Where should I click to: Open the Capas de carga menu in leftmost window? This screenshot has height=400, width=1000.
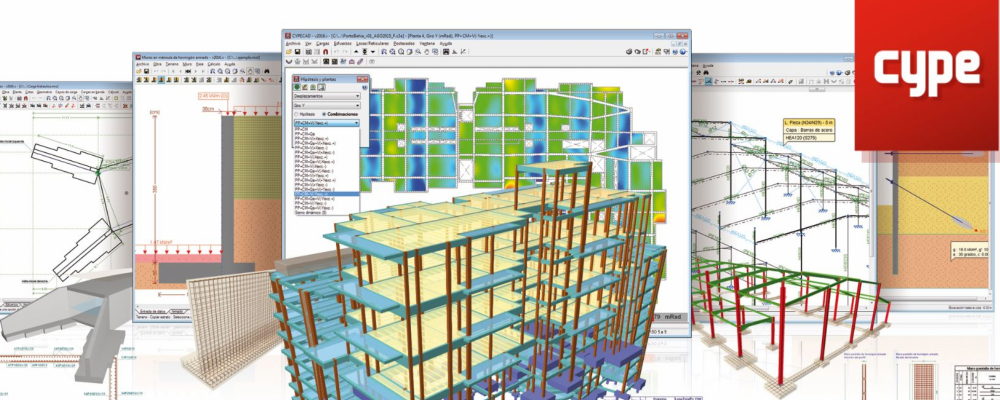pos(66,92)
